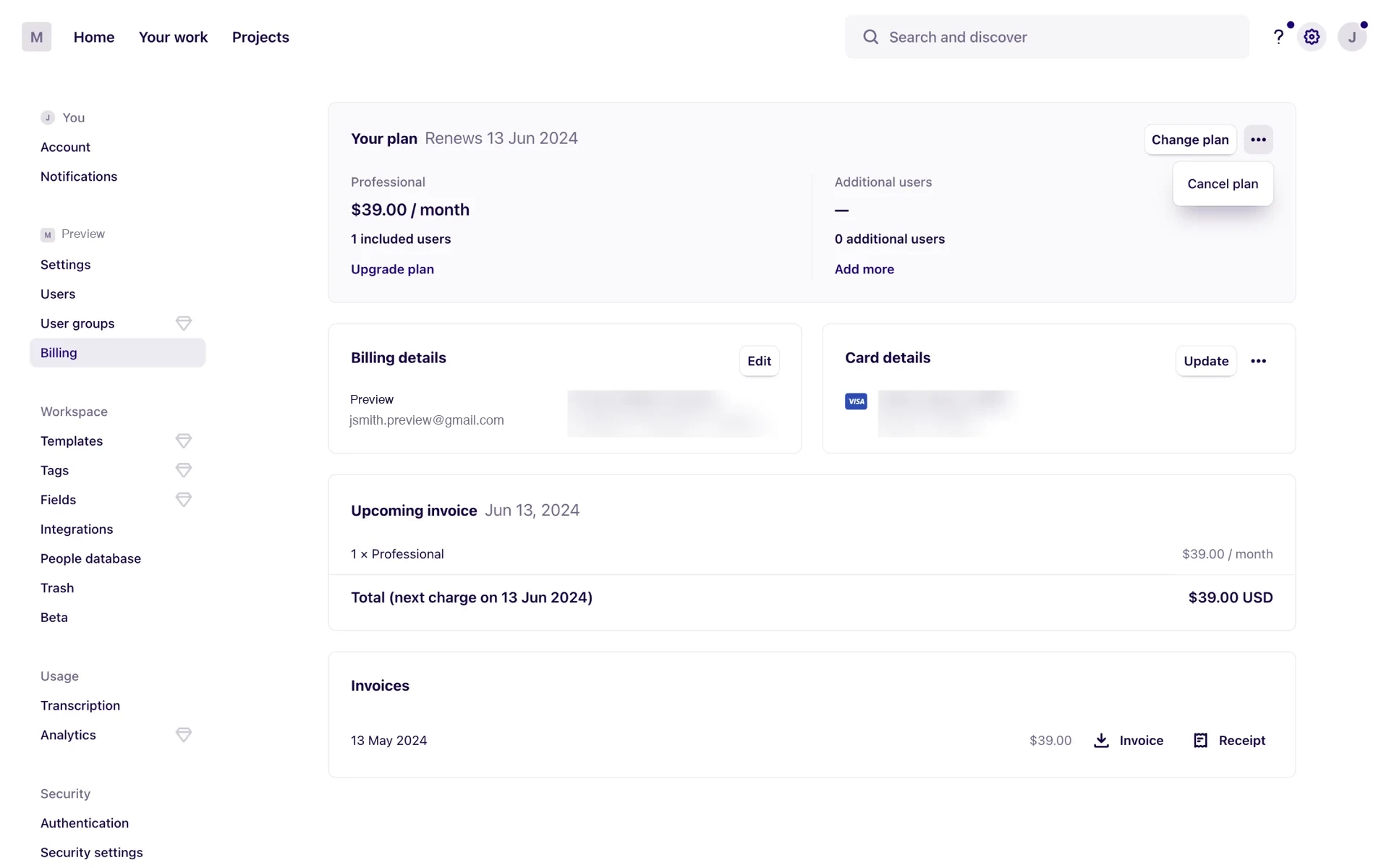
Task: Click the 13 May 2024 invoice date
Action: pos(388,741)
